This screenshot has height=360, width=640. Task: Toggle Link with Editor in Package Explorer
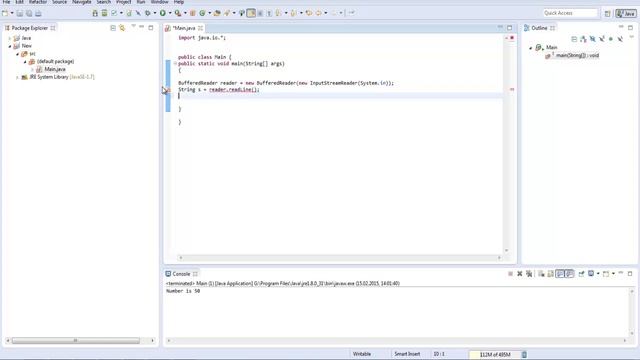(x=122, y=28)
